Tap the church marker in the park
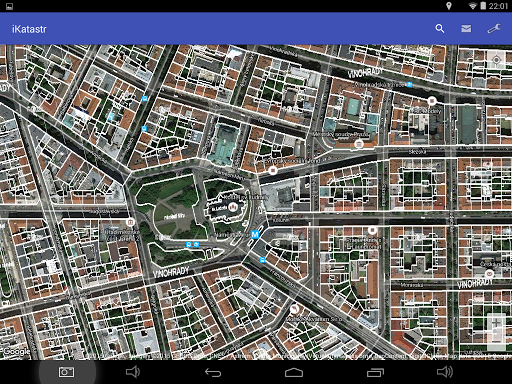This screenshot has width=512, height=384. coord(233,207)
